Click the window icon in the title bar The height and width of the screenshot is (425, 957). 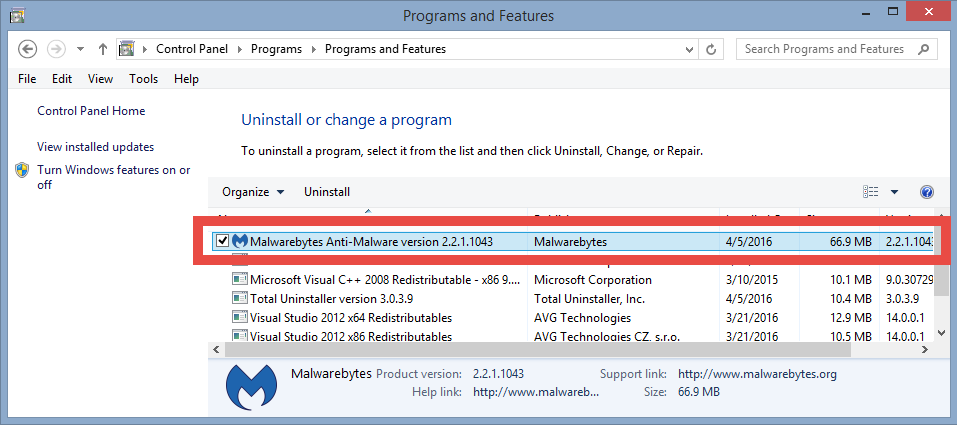click(17, 15)
